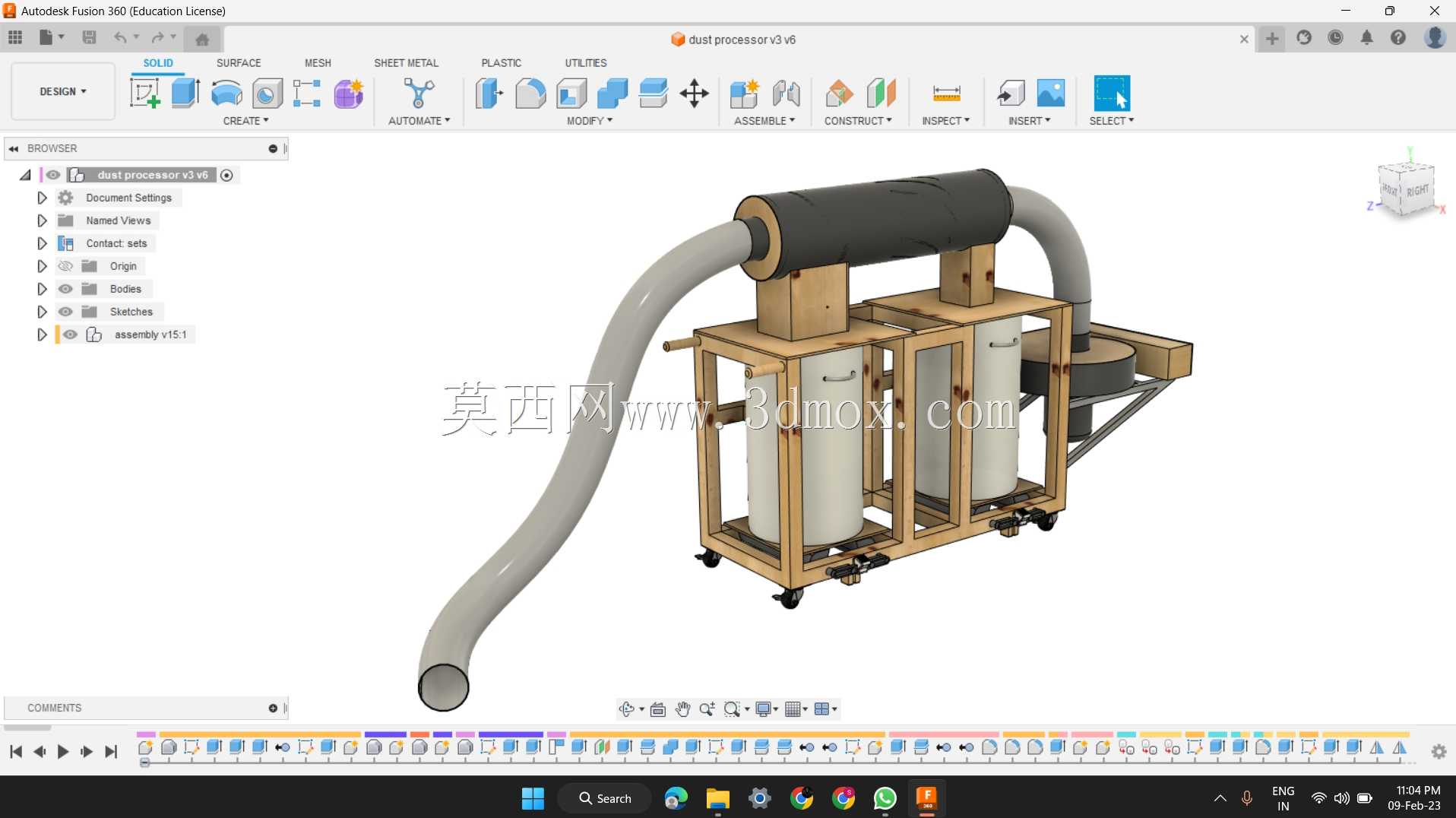The height and width of the screenshot is (818, 1456).
Task: Click the New Component icon
Action: (745, 94)
